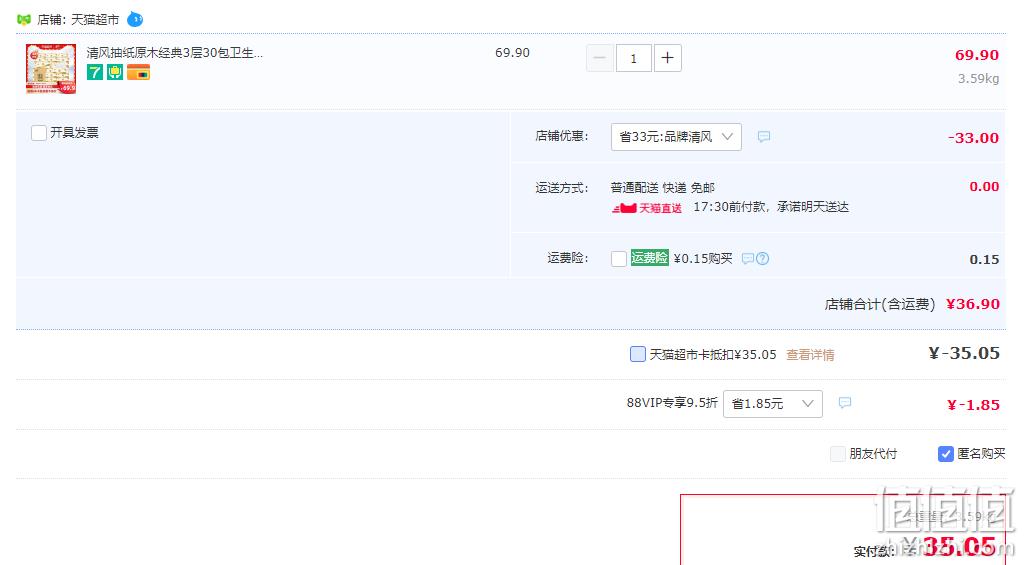Image resolution: width=1024 pixels, height=565 pixels.
Task: Enable the 运费险 shipping insurance checkbox
Action: 618,259
